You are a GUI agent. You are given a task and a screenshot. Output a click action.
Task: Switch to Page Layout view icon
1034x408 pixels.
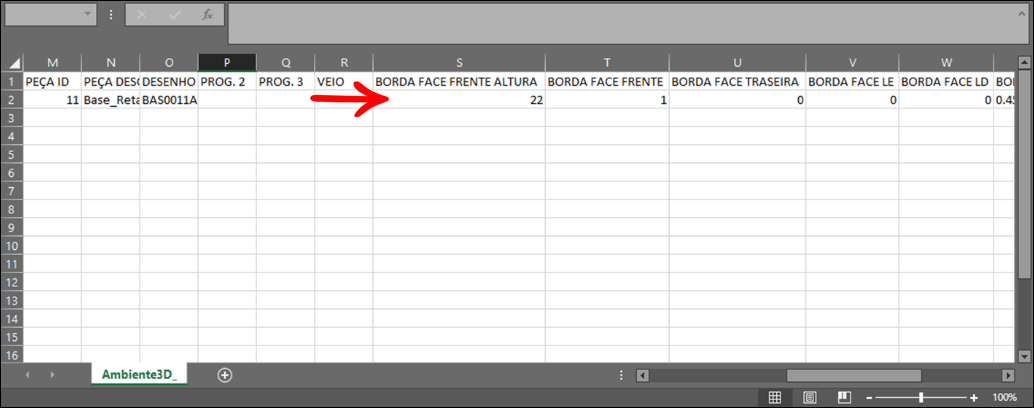(x=810, y=397)
